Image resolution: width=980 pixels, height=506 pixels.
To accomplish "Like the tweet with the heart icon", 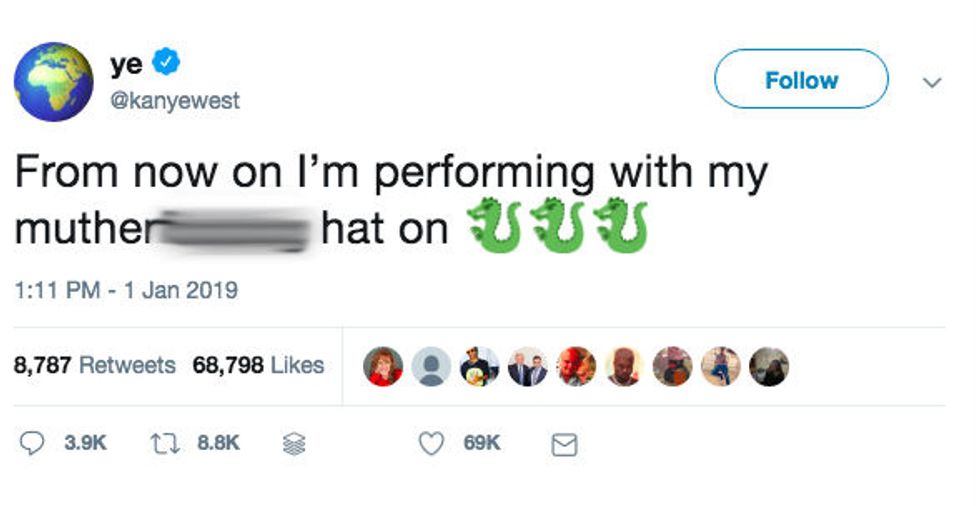I will click(x=431, y=443).
